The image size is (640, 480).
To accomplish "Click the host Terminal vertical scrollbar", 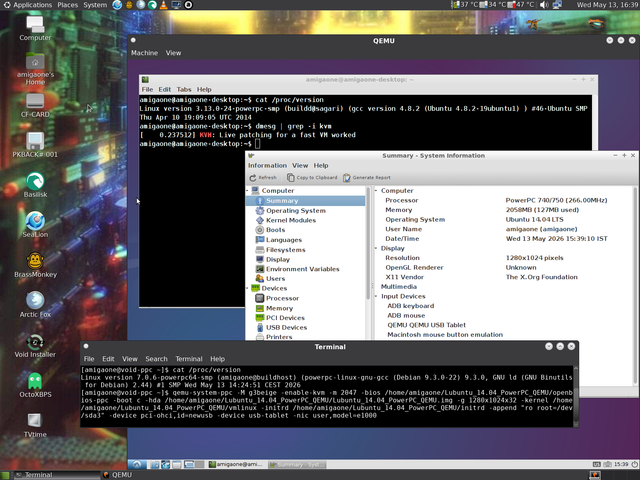I will (576, 396).
